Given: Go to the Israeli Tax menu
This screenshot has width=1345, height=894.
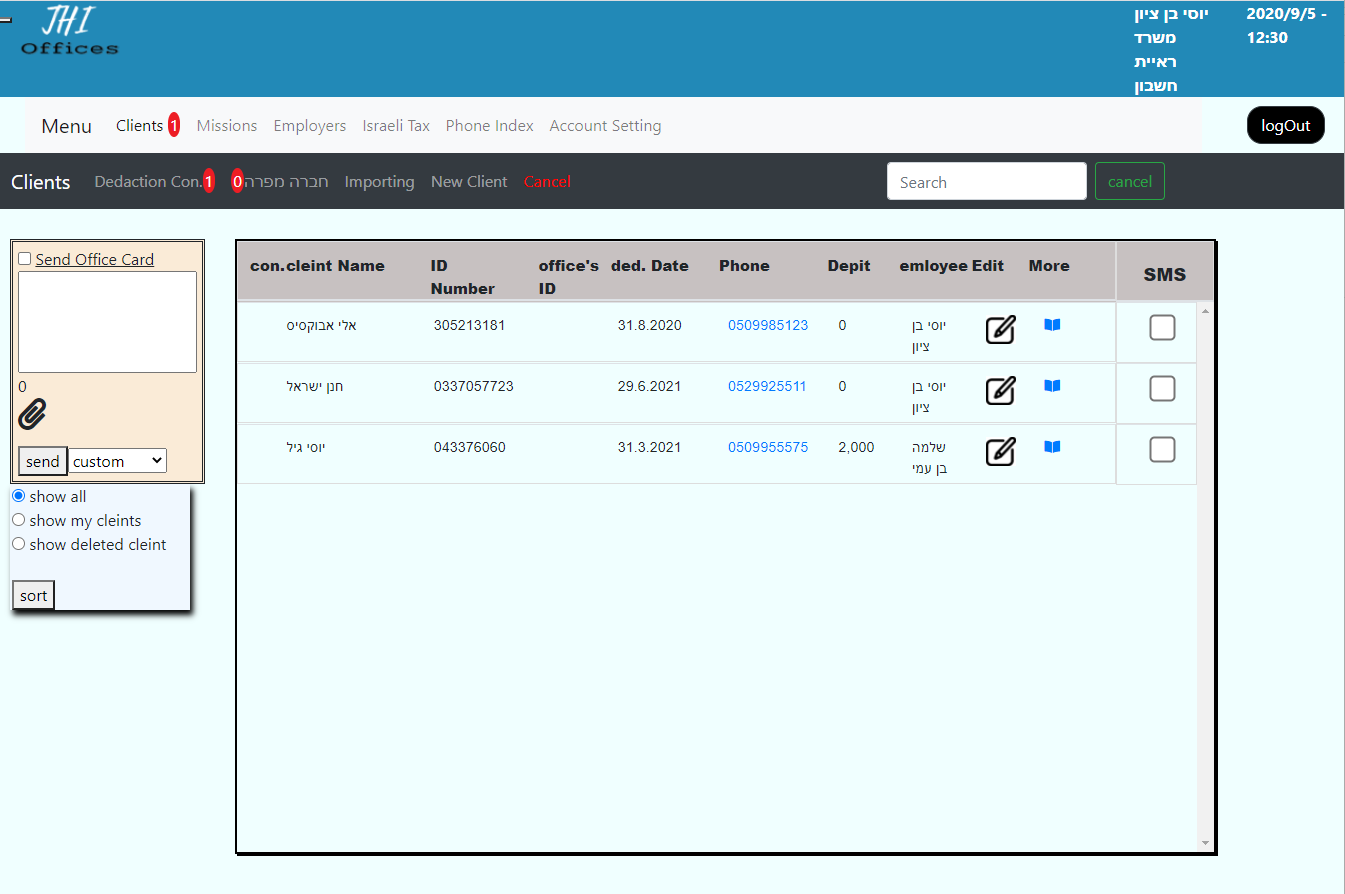Looking at the screenshot, I should (x=396, y=126).
